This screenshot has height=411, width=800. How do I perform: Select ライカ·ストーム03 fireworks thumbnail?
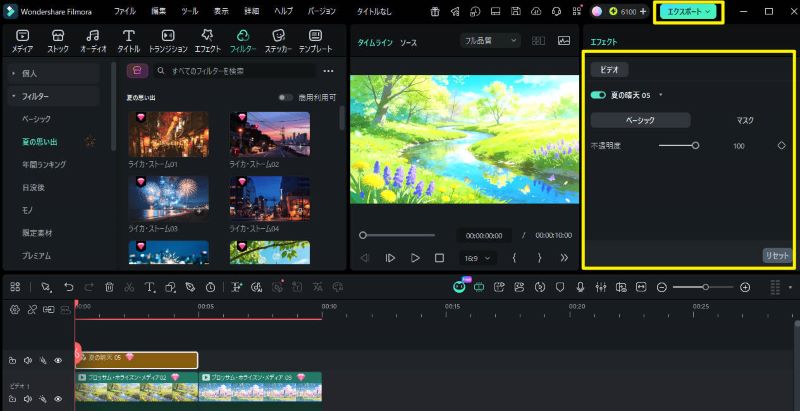[168, 198]
